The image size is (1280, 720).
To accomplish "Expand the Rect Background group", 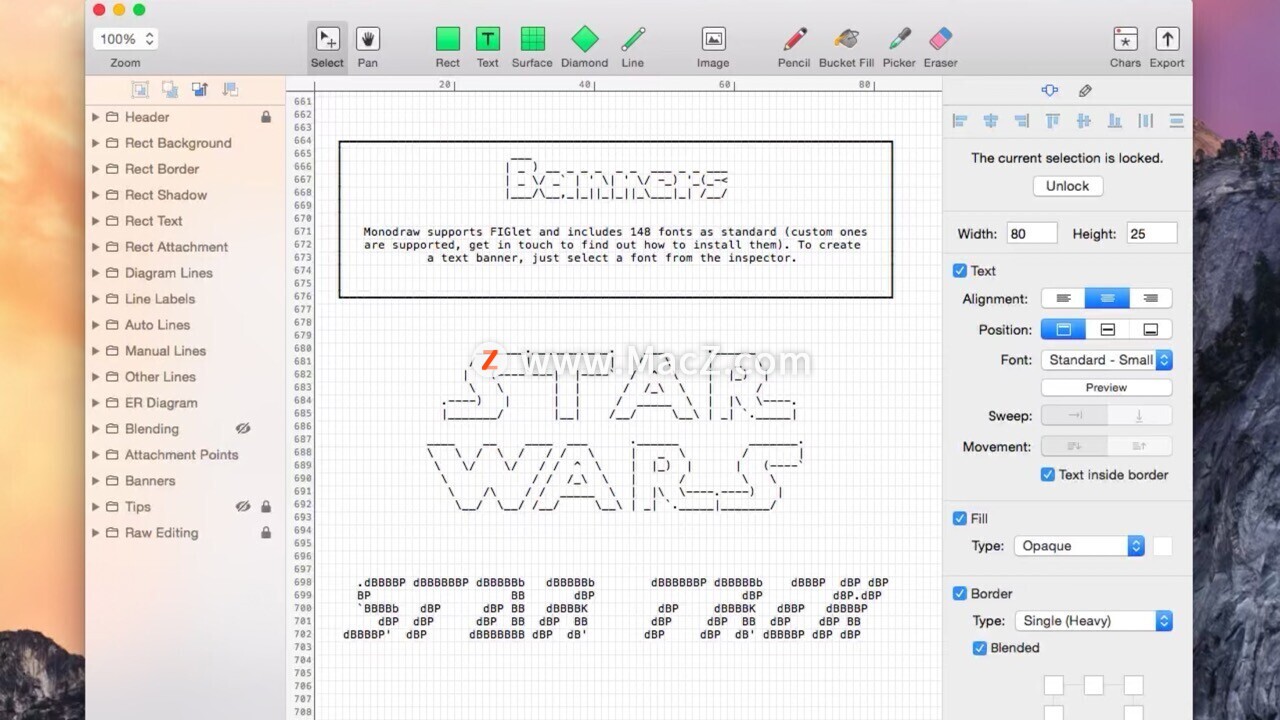I will [x=96, y=143].
